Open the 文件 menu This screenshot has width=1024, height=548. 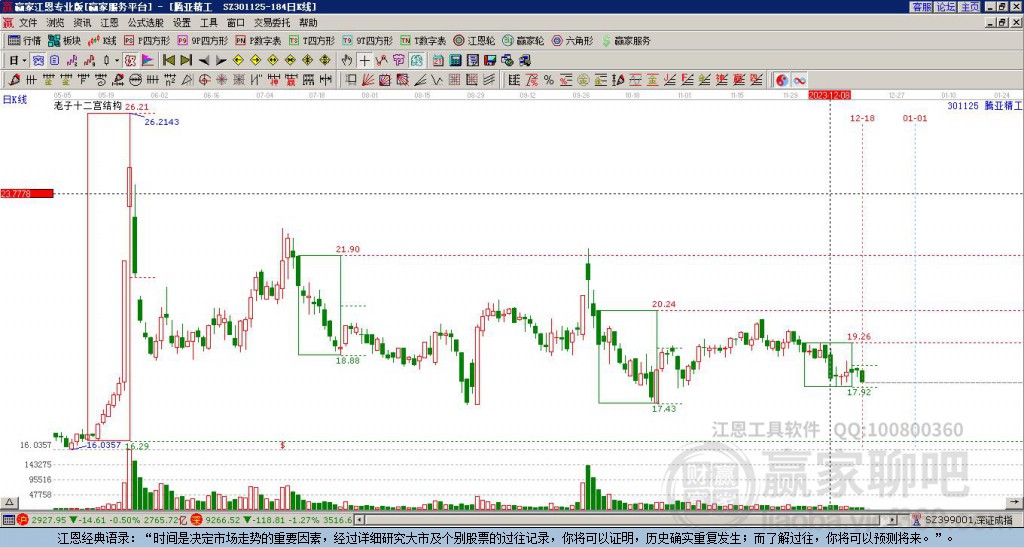(x=28, y=23)
